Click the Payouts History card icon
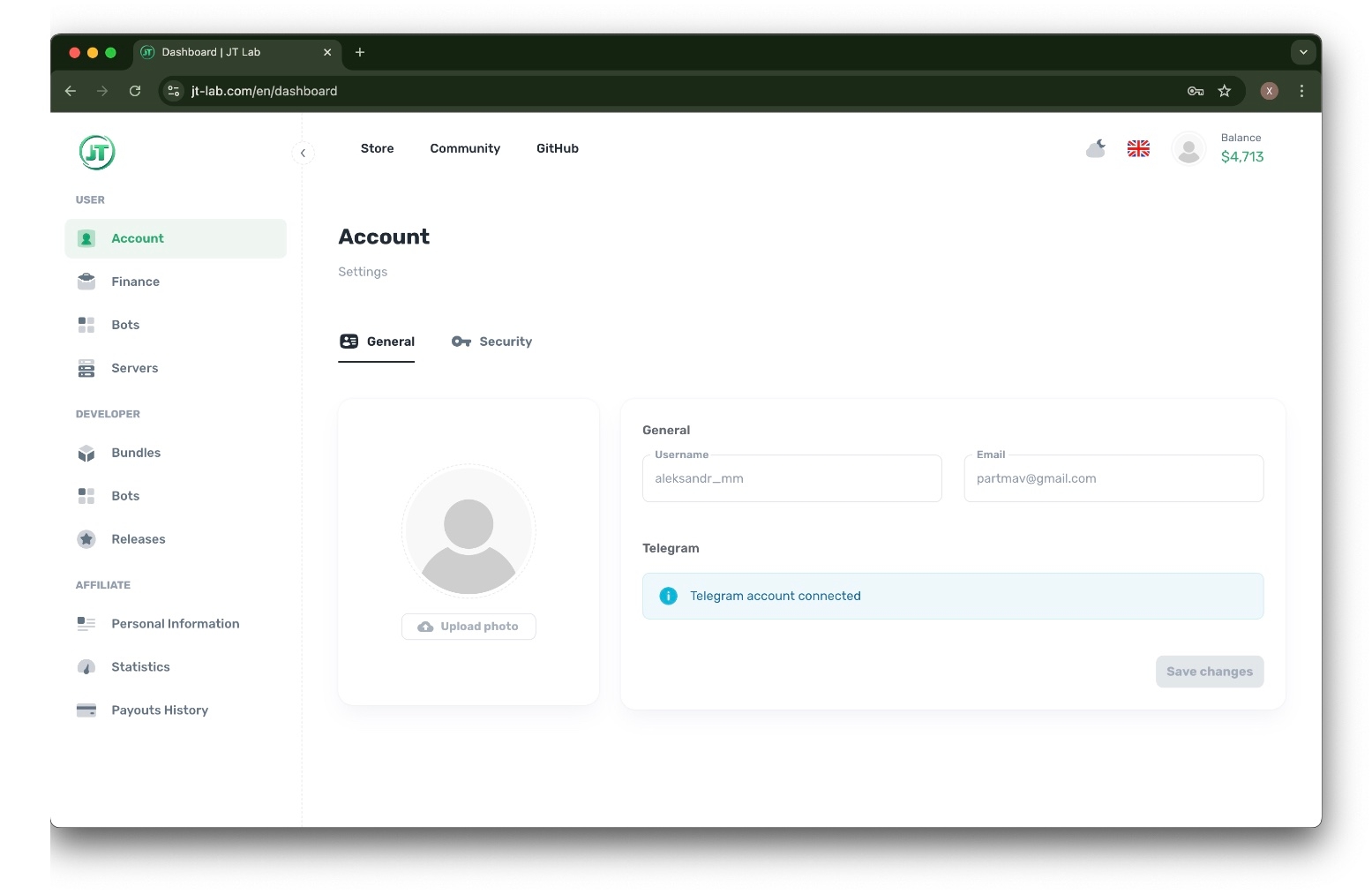This screenshot has height=894, width=1372. click(x=86, y=710)
